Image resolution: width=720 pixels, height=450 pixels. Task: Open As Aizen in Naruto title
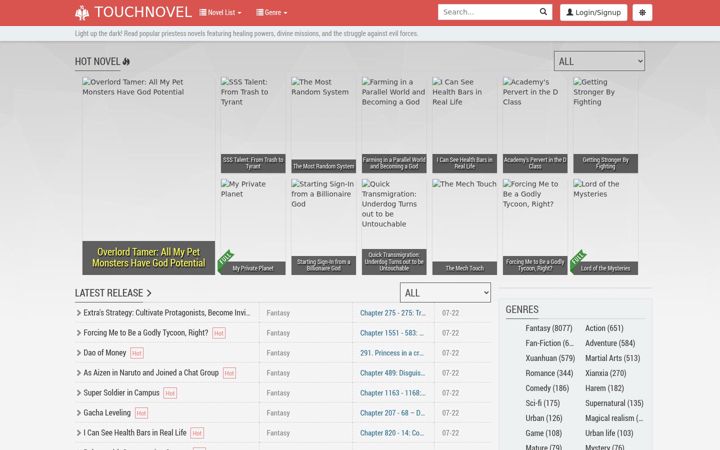click(x=151, y=372)
